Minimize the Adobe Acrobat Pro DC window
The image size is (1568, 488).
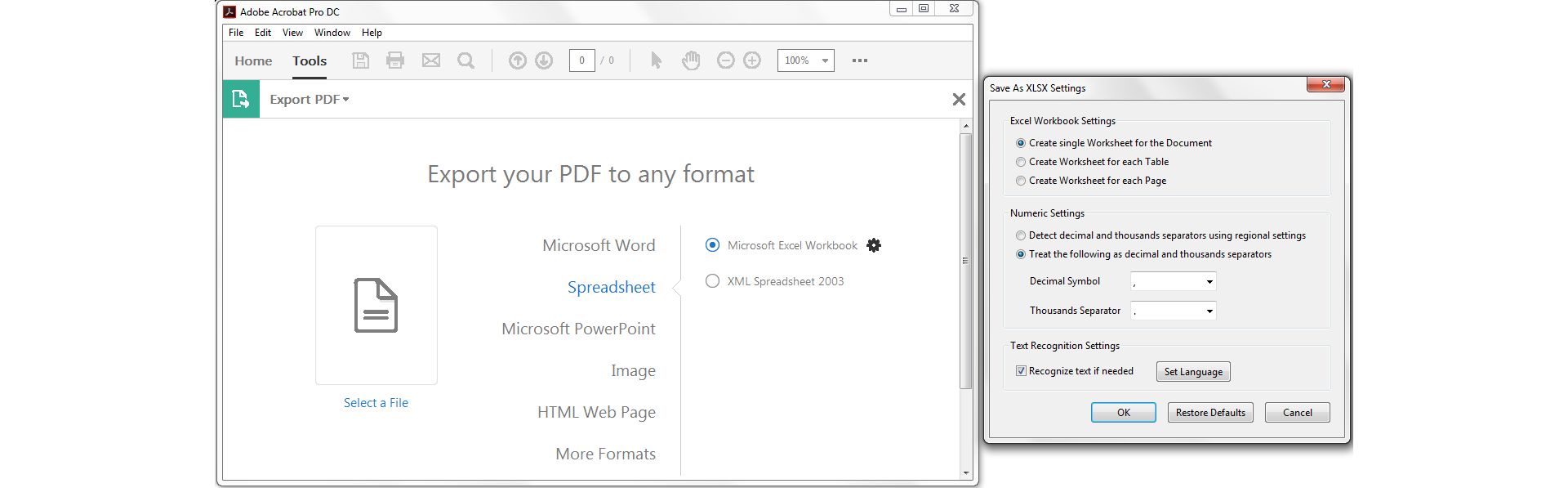coord(901,9)
